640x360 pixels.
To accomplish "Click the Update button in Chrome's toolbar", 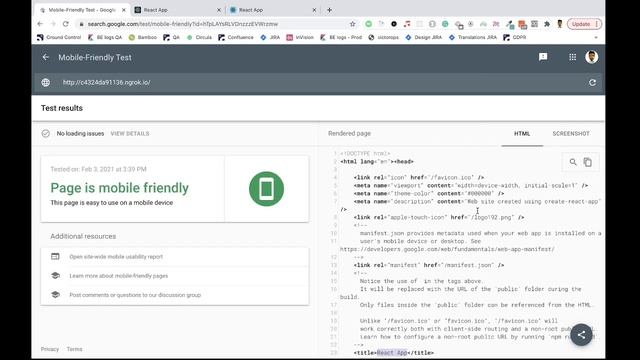I will pyautogui.click(x=584, y=24).
